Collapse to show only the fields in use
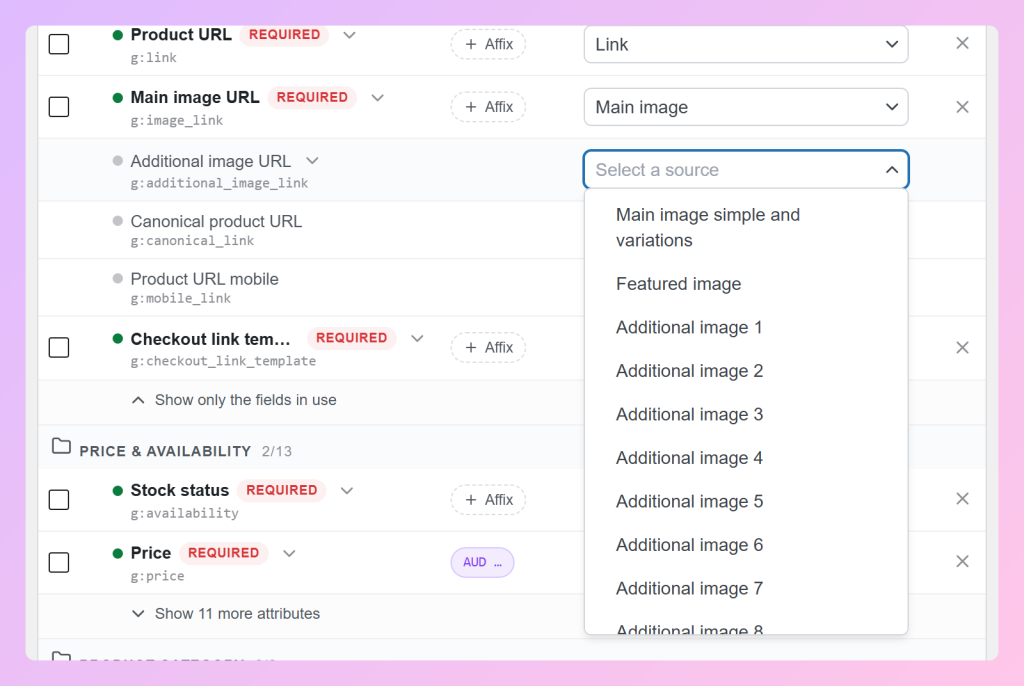This screenshot has width=1024, height=686. 234,400
